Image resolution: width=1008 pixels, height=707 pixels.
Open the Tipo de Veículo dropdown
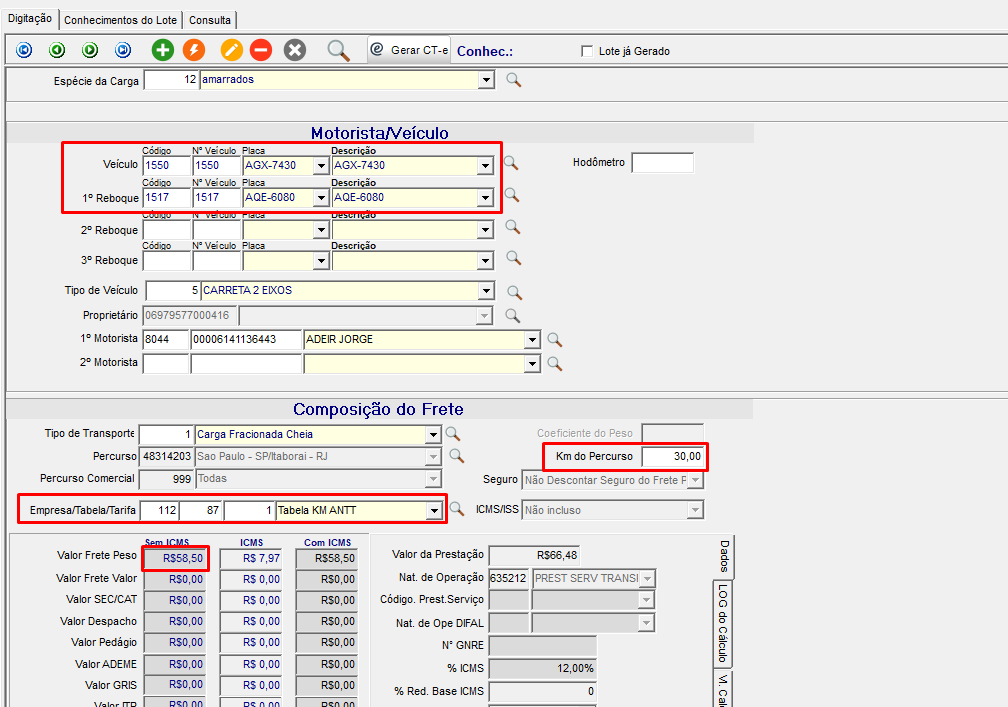point(486,291)
